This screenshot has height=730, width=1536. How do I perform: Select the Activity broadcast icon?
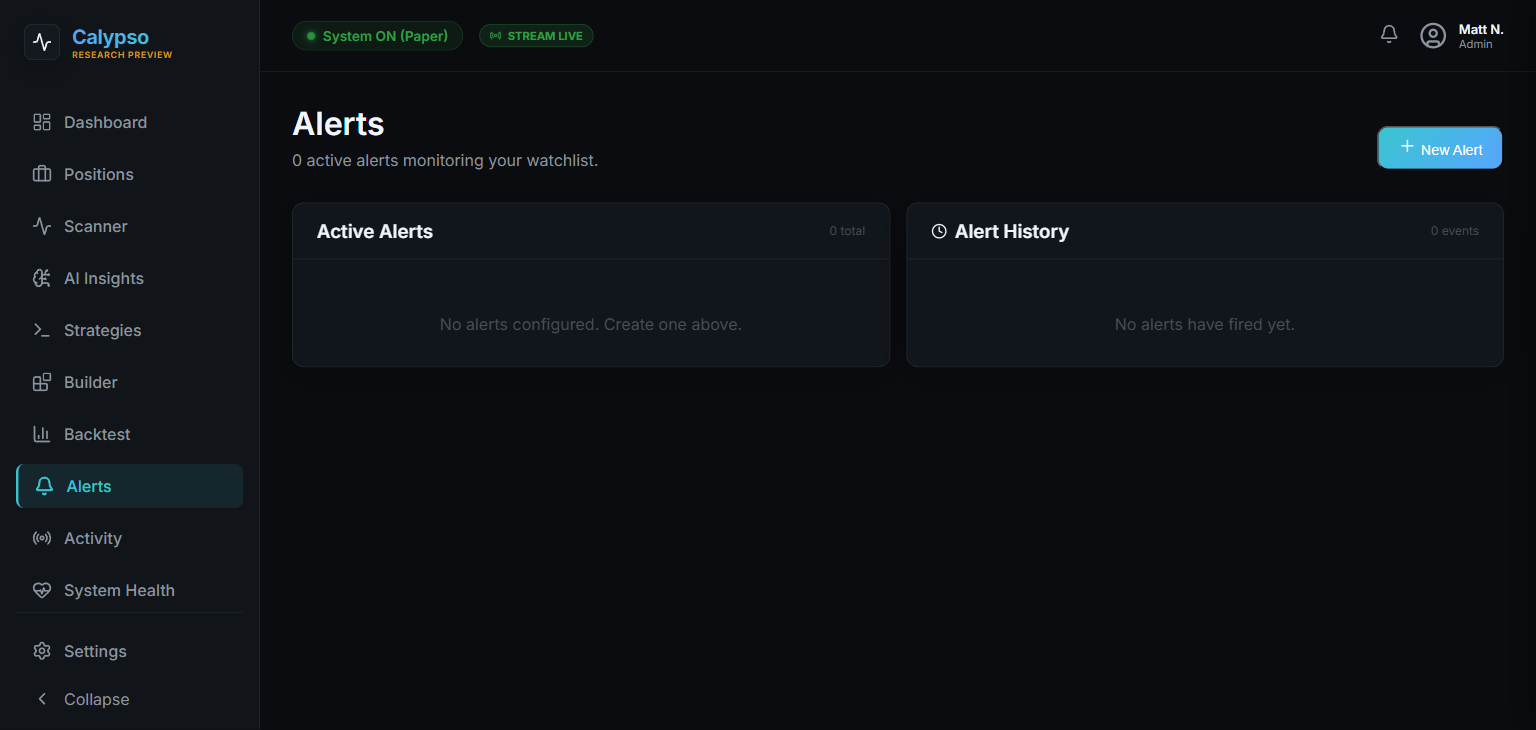point(42,538)
